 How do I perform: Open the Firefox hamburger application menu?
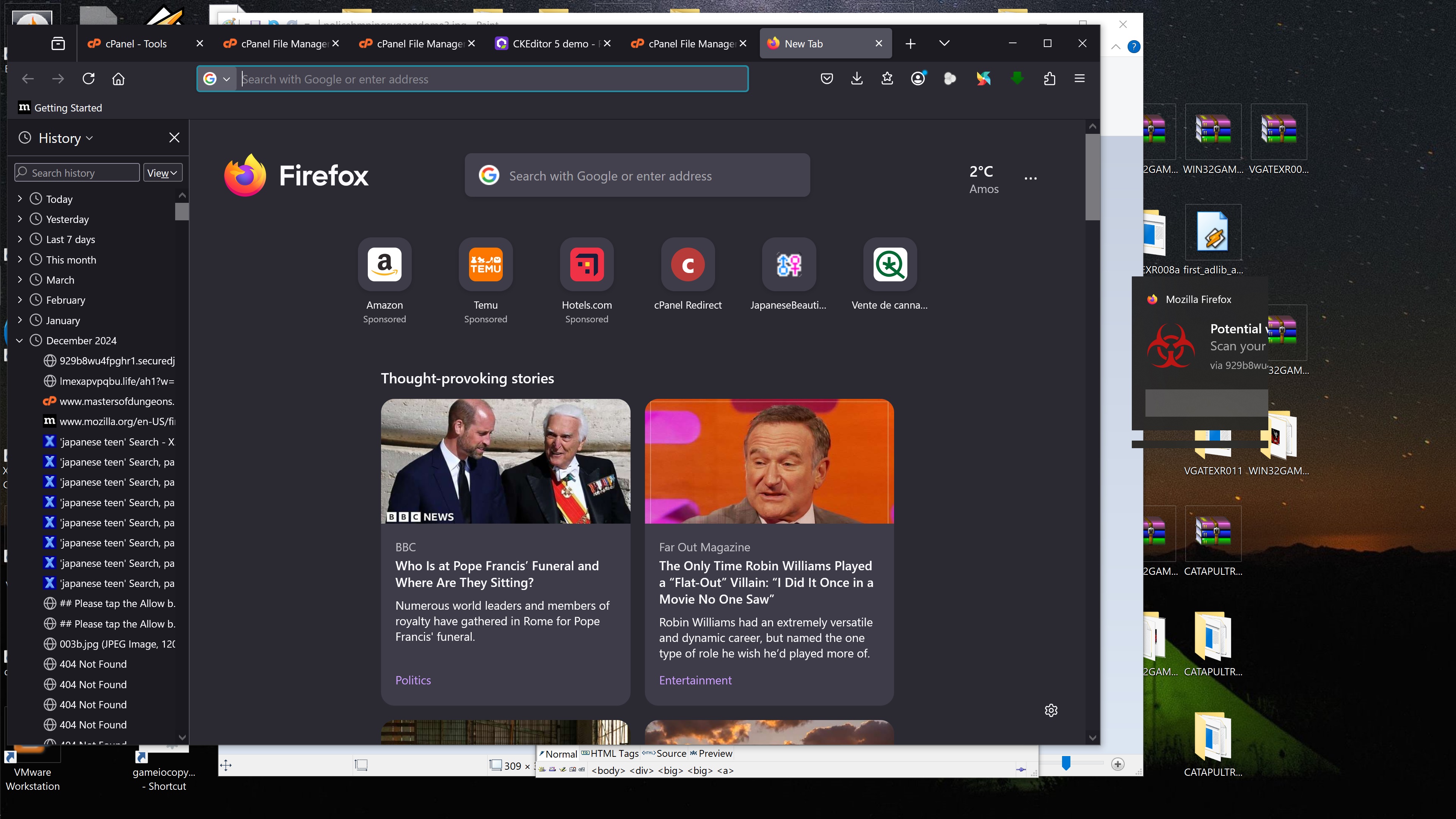point(1079,78)
